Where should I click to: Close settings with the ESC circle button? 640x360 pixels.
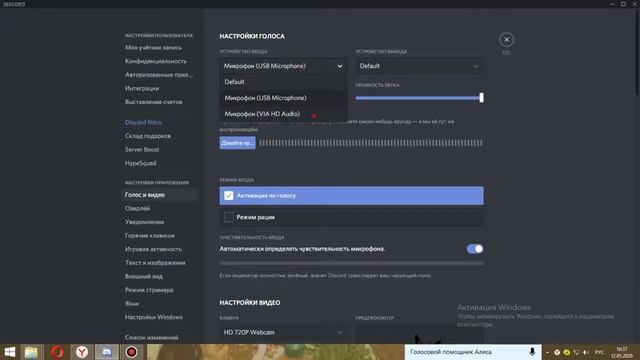pyautogui.click(x=507, y=40)
